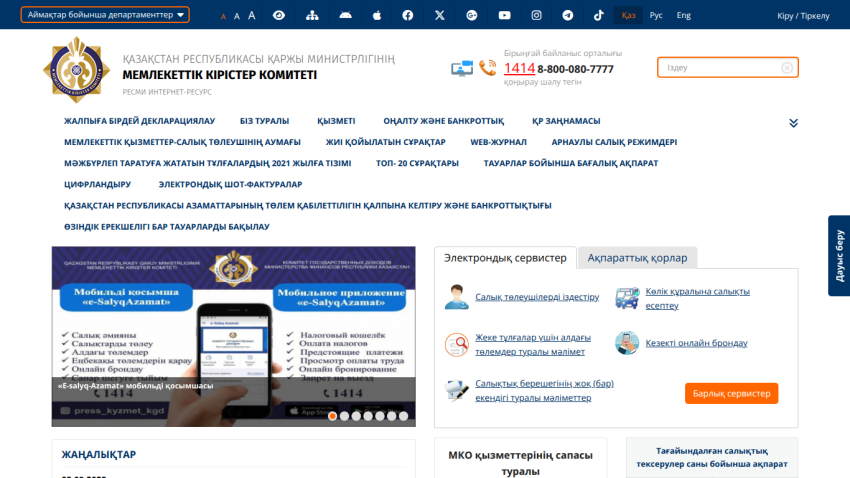Open the Android app icon
Image resolution: width=850 pixels, height=478 pixels.
click(x=345, y=15)
